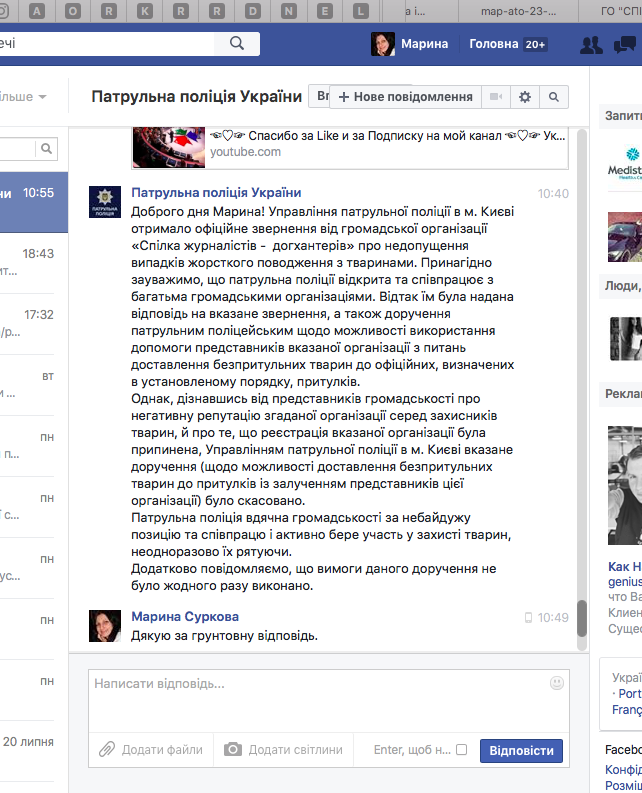Open the D bookmark icon
The width and height of the screenshot is (642, 793).
[x=252, y=11]
